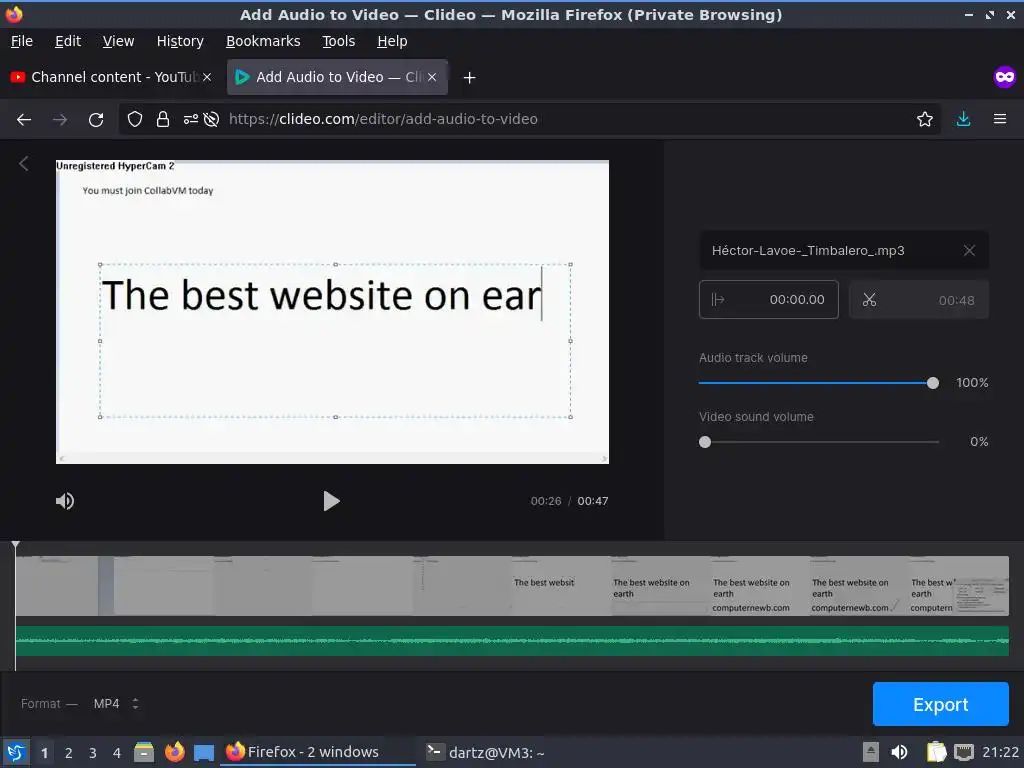The height and width of the screenshot is (768, 1024).
Task: Click the audio duration value 00:48
Action: click(956, 300)
